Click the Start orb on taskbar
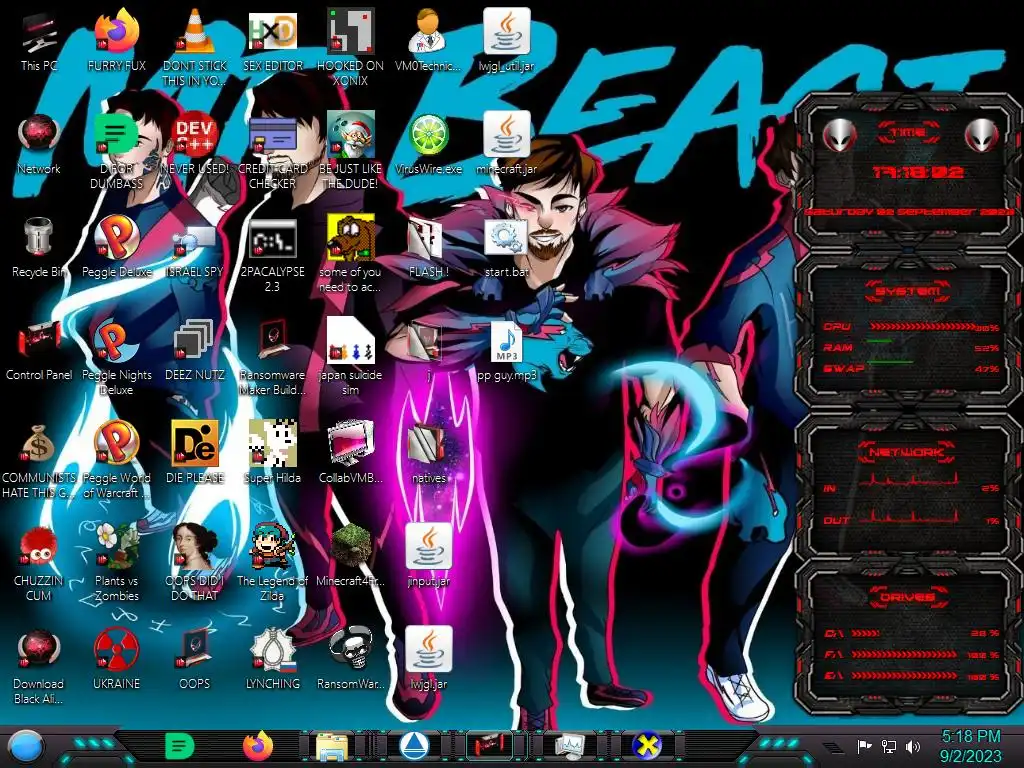 (x=25, y=746)
